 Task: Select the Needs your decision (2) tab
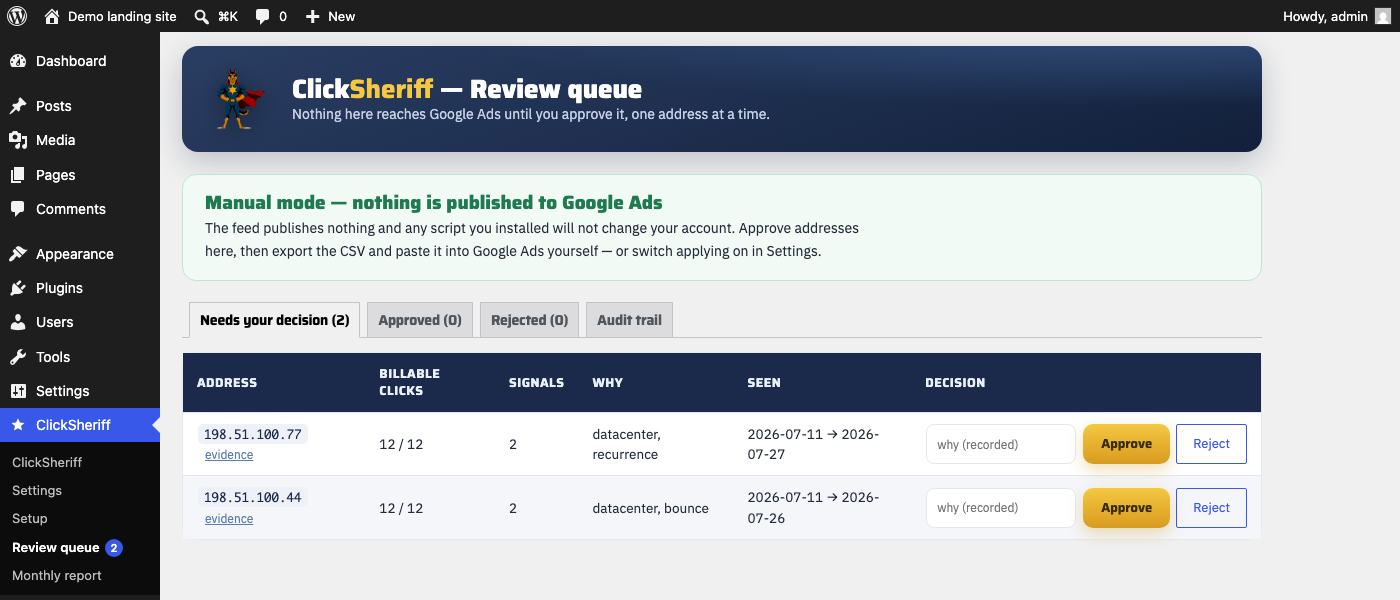click(274, 320)
